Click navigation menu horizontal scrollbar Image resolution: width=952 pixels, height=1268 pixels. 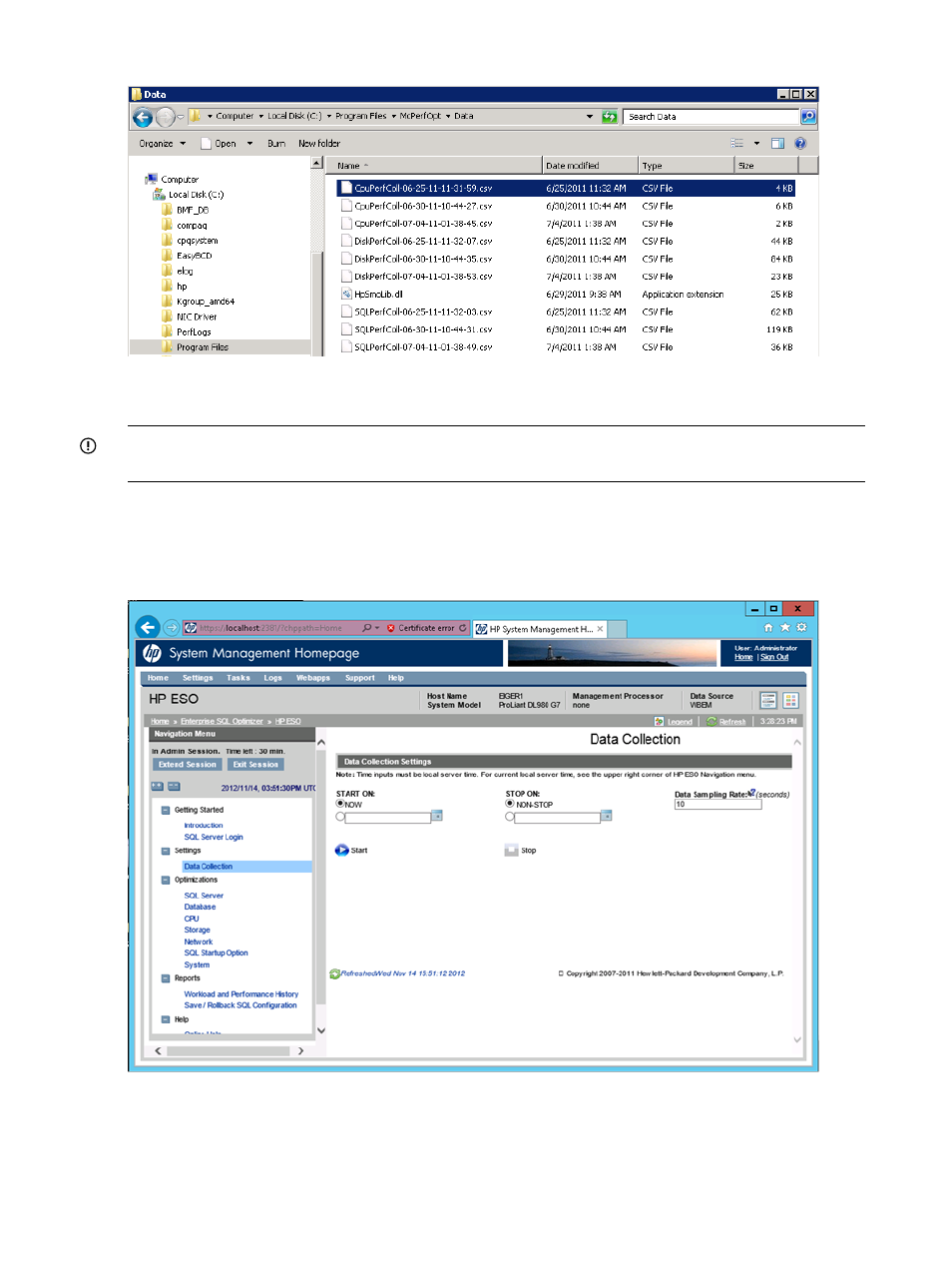tap(231, 1051)
